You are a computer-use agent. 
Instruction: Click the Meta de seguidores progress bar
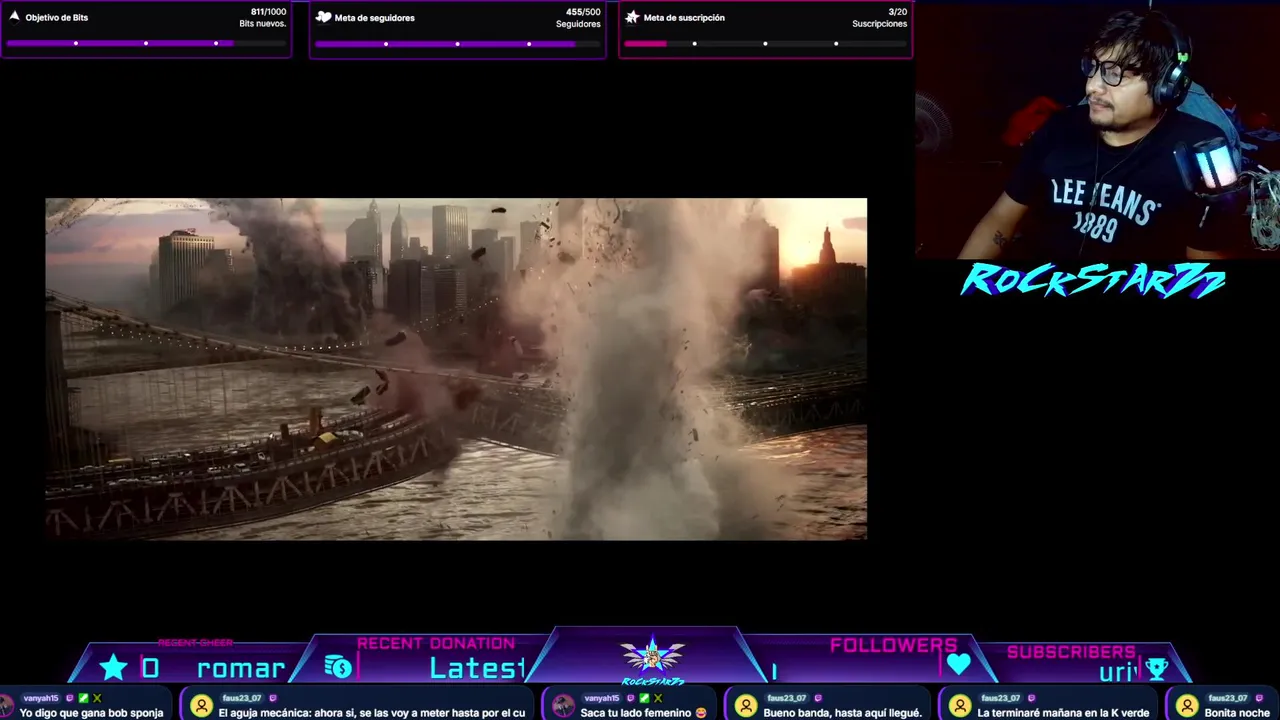tap(457, 43)
